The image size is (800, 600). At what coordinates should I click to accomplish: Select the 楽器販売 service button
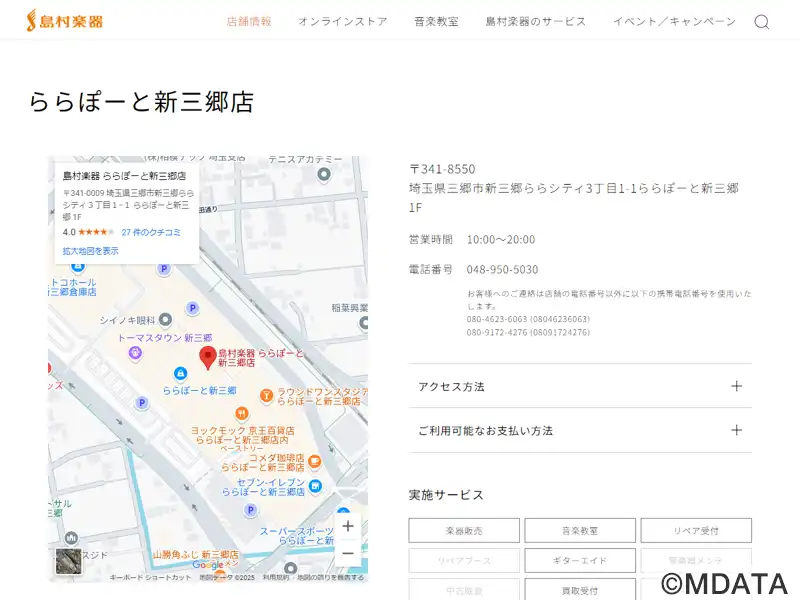(464, 531)
